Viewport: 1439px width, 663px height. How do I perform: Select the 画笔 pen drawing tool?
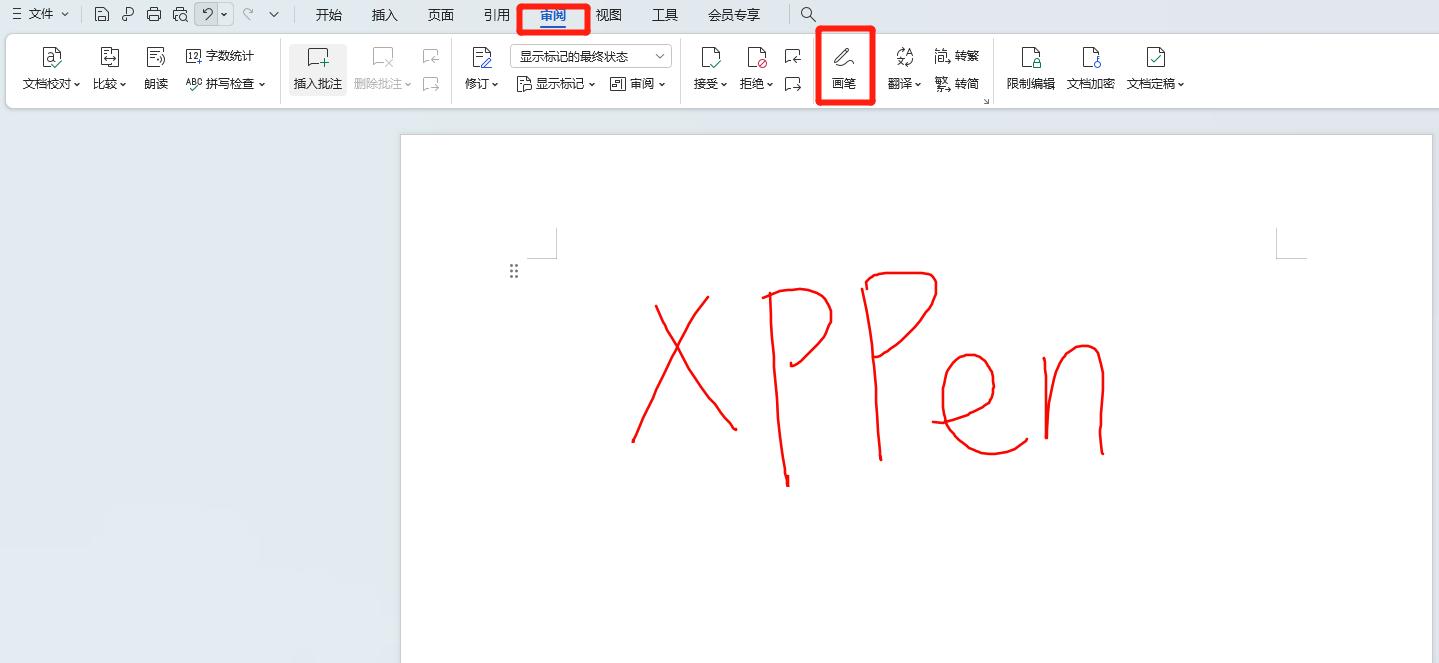(844, 66)
